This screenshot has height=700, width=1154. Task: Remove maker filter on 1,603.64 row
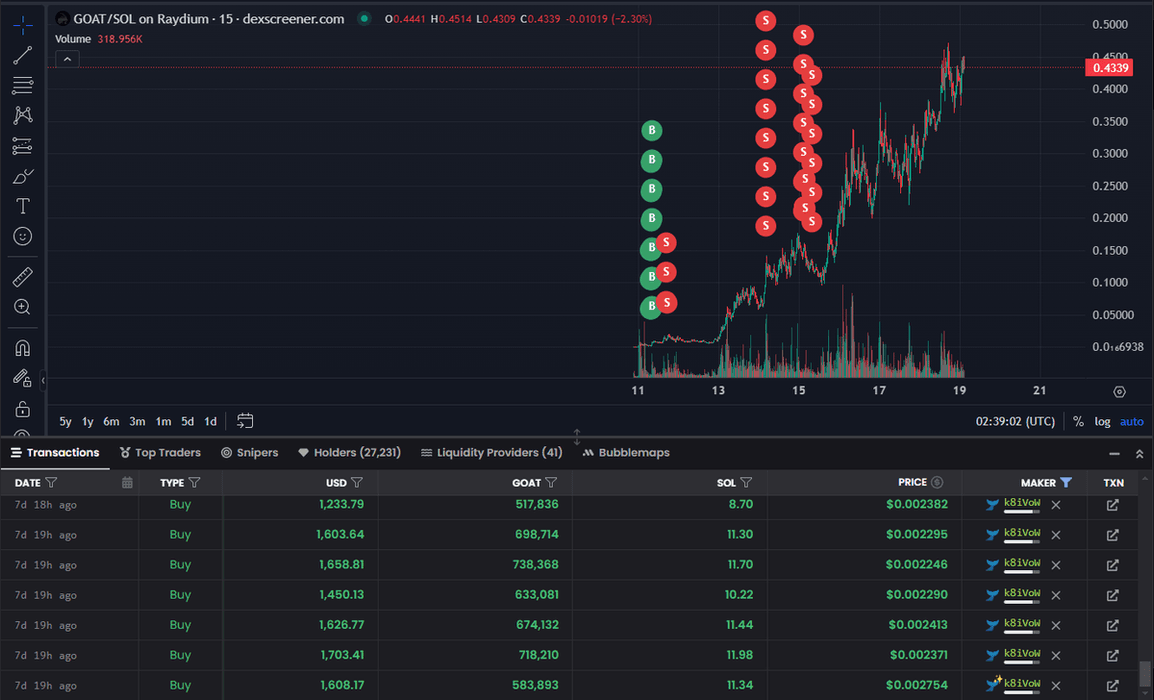[x=1055, y=535]
